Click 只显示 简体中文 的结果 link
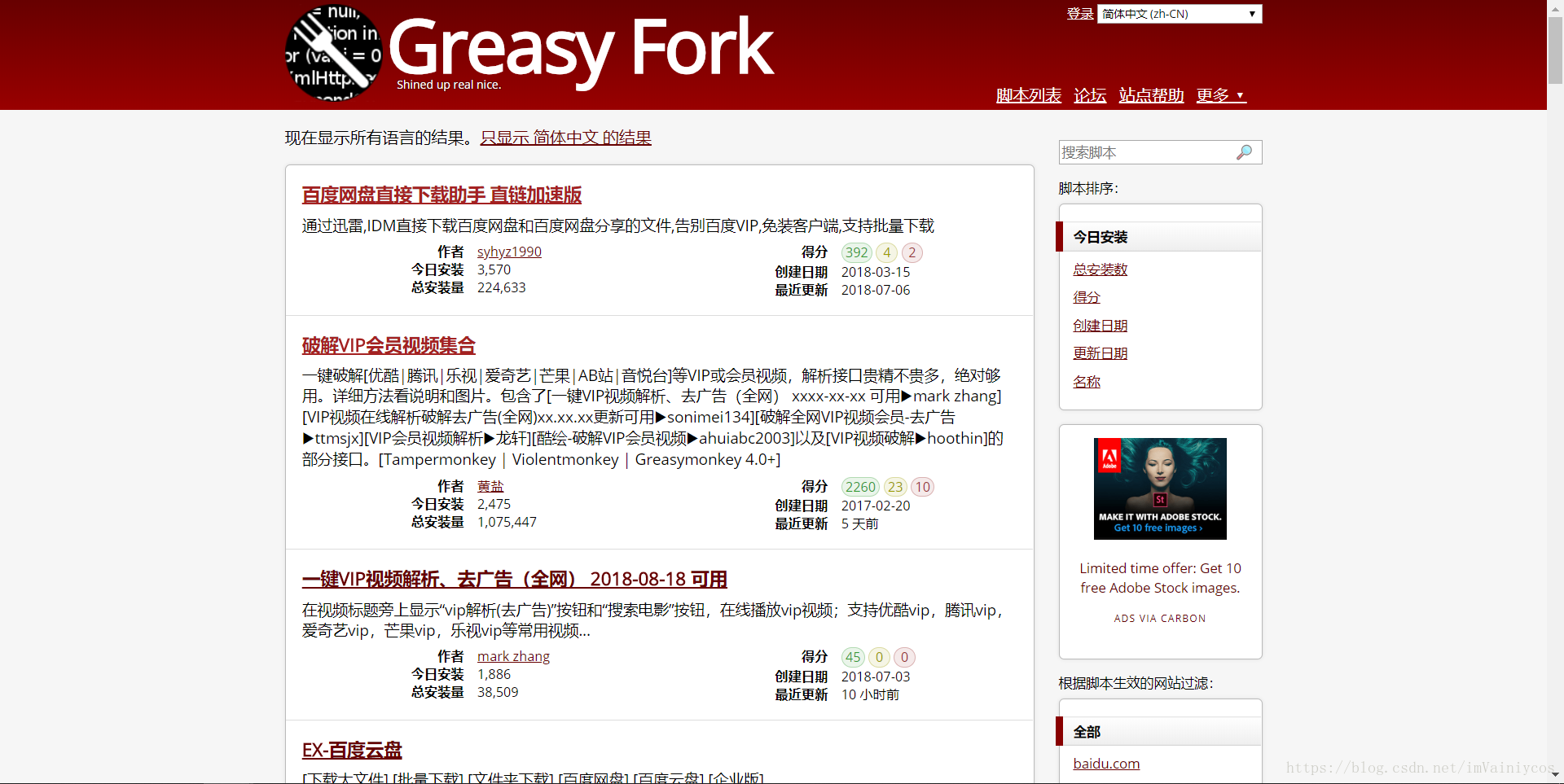 tap(566, 138)
